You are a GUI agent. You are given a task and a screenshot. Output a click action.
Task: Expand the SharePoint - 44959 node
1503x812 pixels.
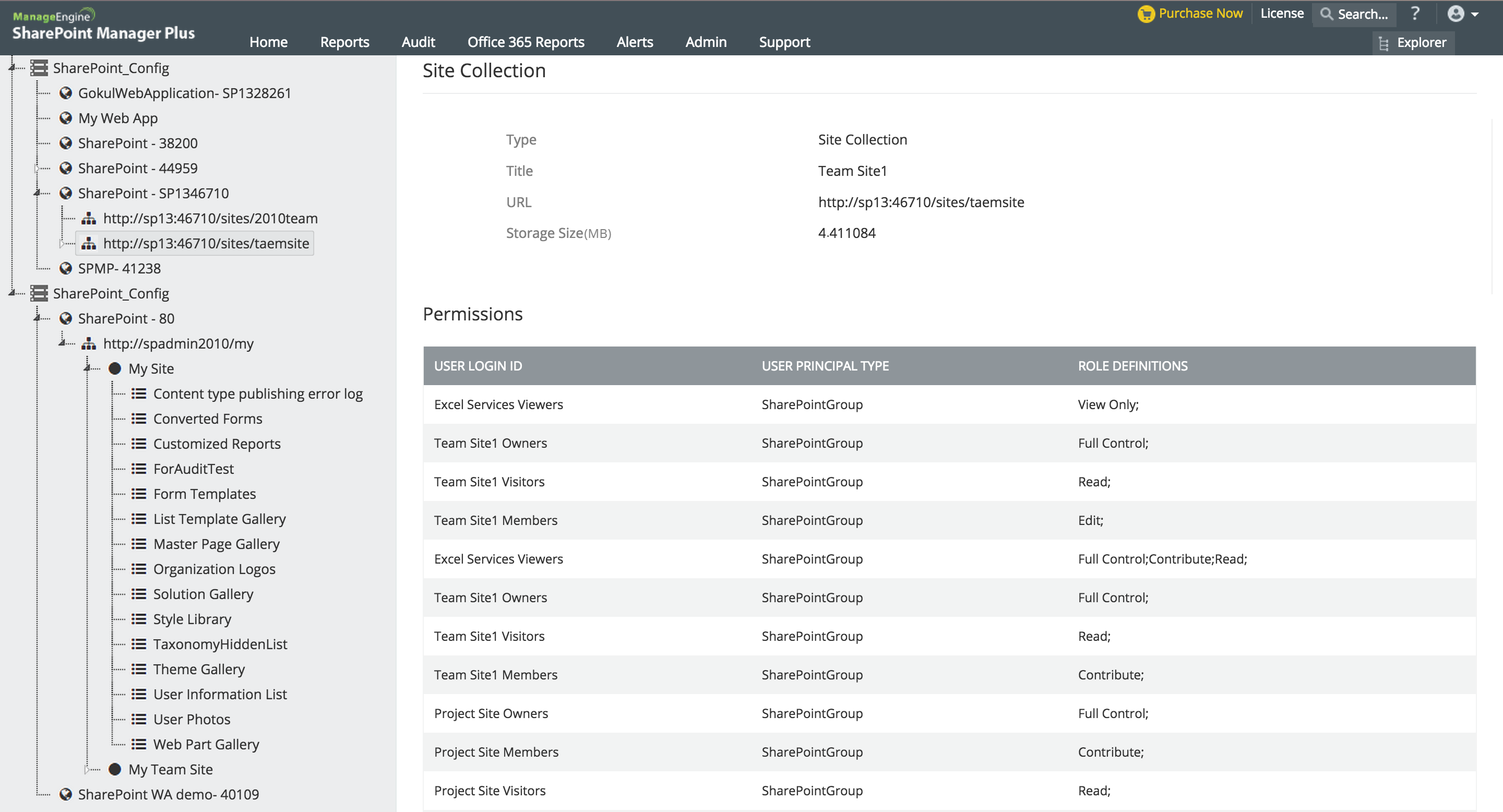click(x=36, y=169)
